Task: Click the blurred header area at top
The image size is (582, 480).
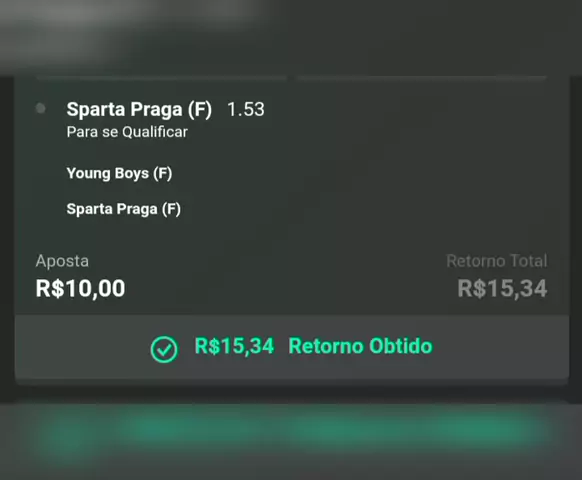Action: point(291,37)
